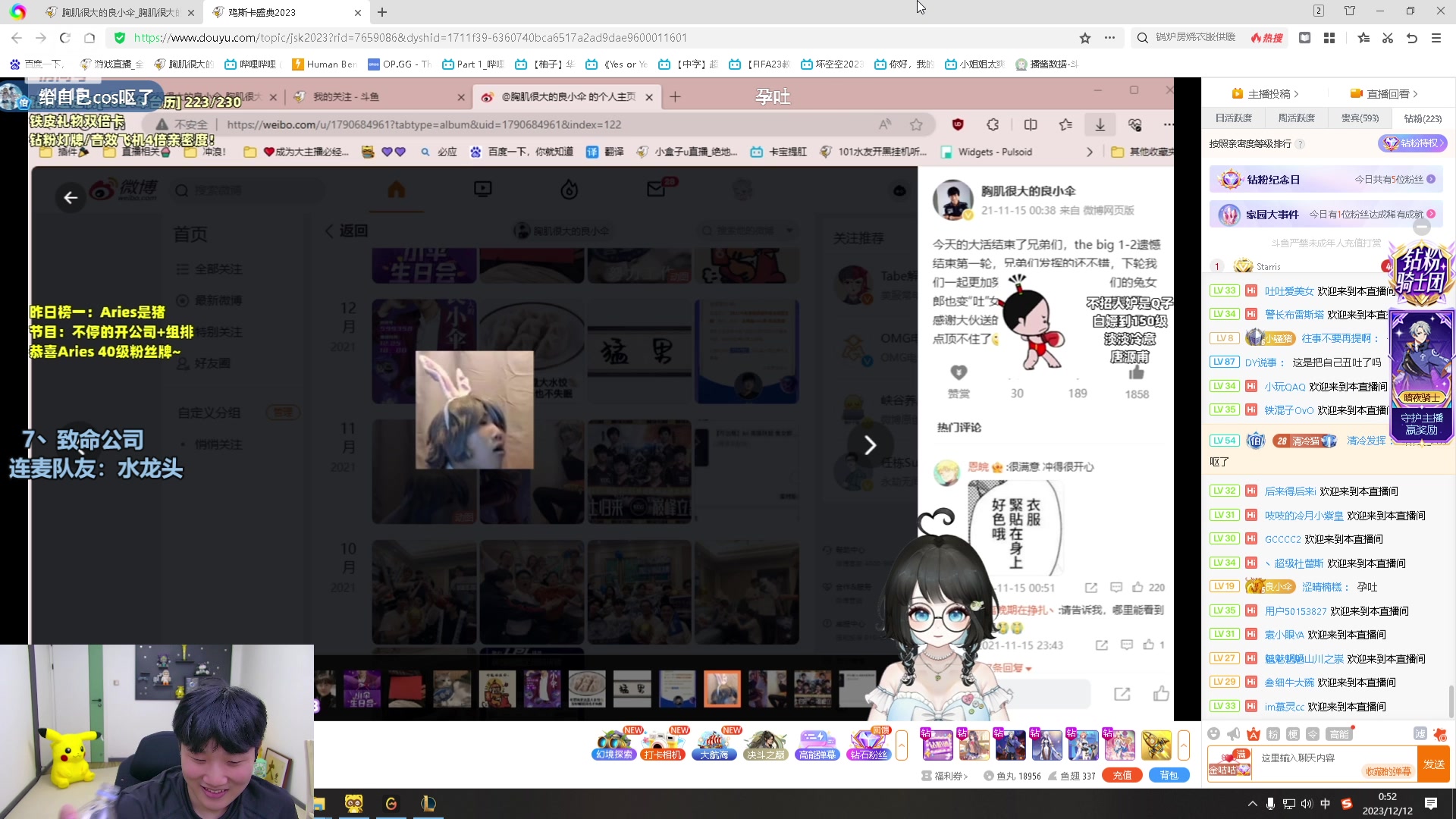Viewport: 1456px width, 819px height.
Task: Toggle the 高能 danmaku button
Action: click(1339, 733)
